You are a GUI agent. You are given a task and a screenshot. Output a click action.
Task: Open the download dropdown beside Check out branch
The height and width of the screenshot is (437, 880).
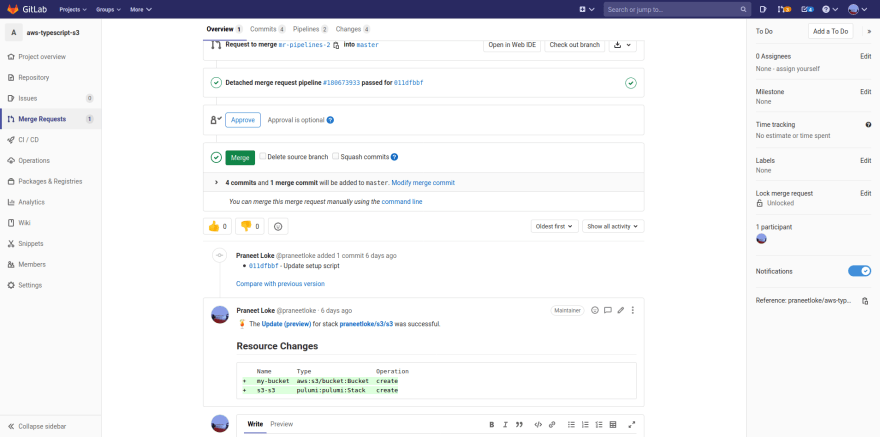coord(622,45)
